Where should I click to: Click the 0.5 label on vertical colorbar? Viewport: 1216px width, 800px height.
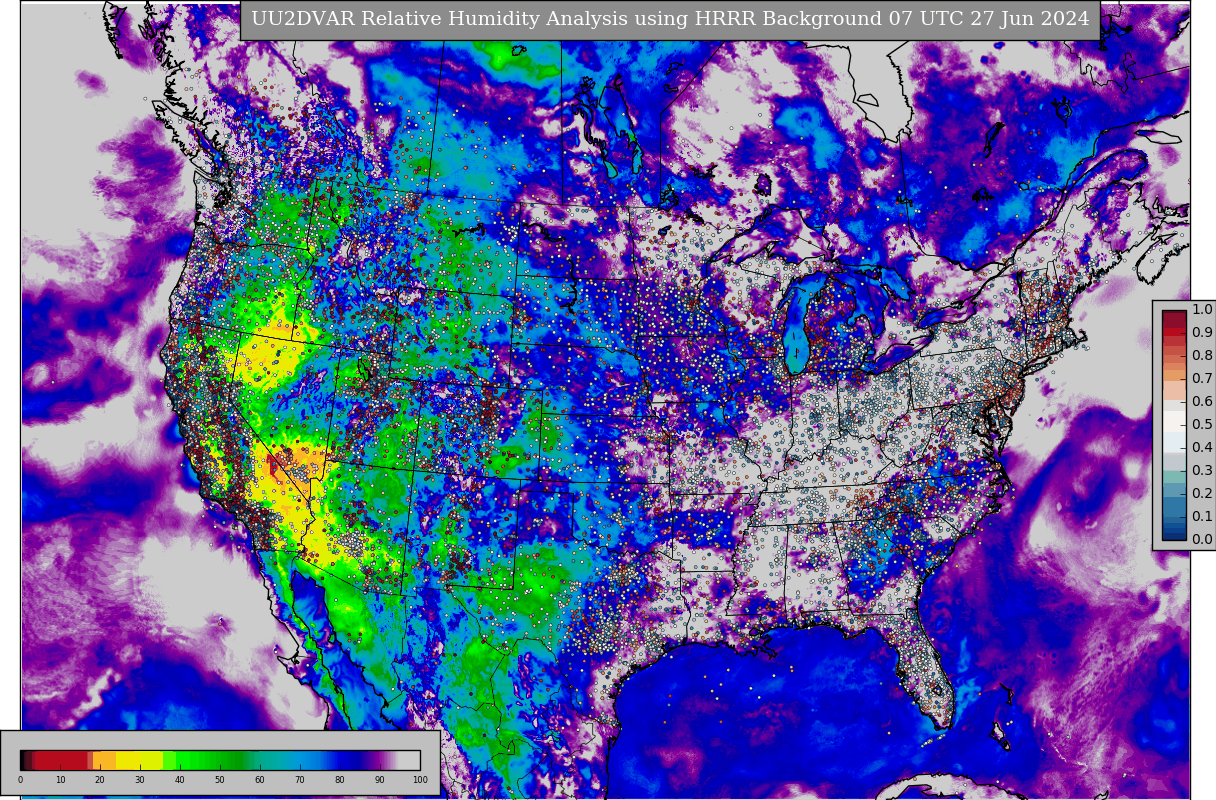coord(1202,424)
